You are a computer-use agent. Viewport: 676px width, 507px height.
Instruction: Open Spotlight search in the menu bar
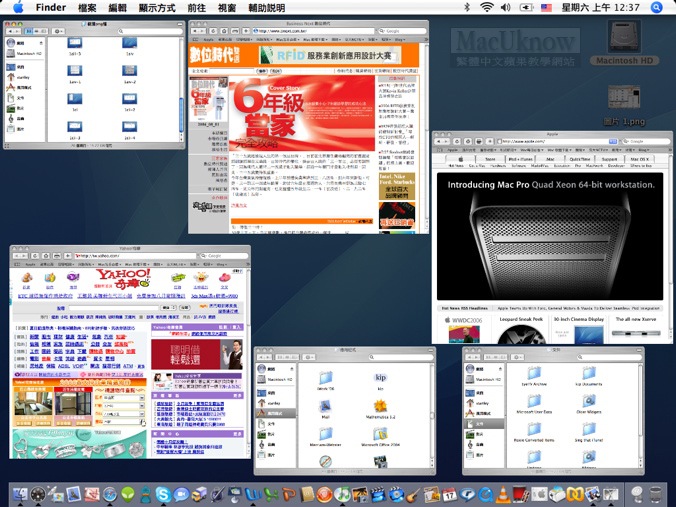(656, 7)
